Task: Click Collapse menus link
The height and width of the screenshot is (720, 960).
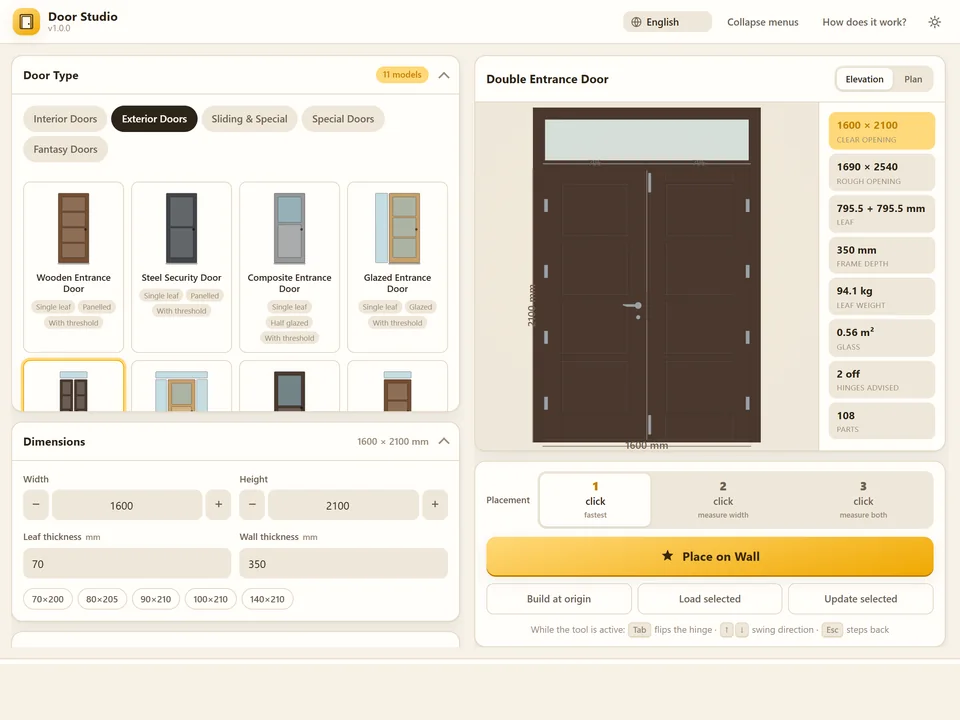Action: pyautogui.click(x=763, y=22)
